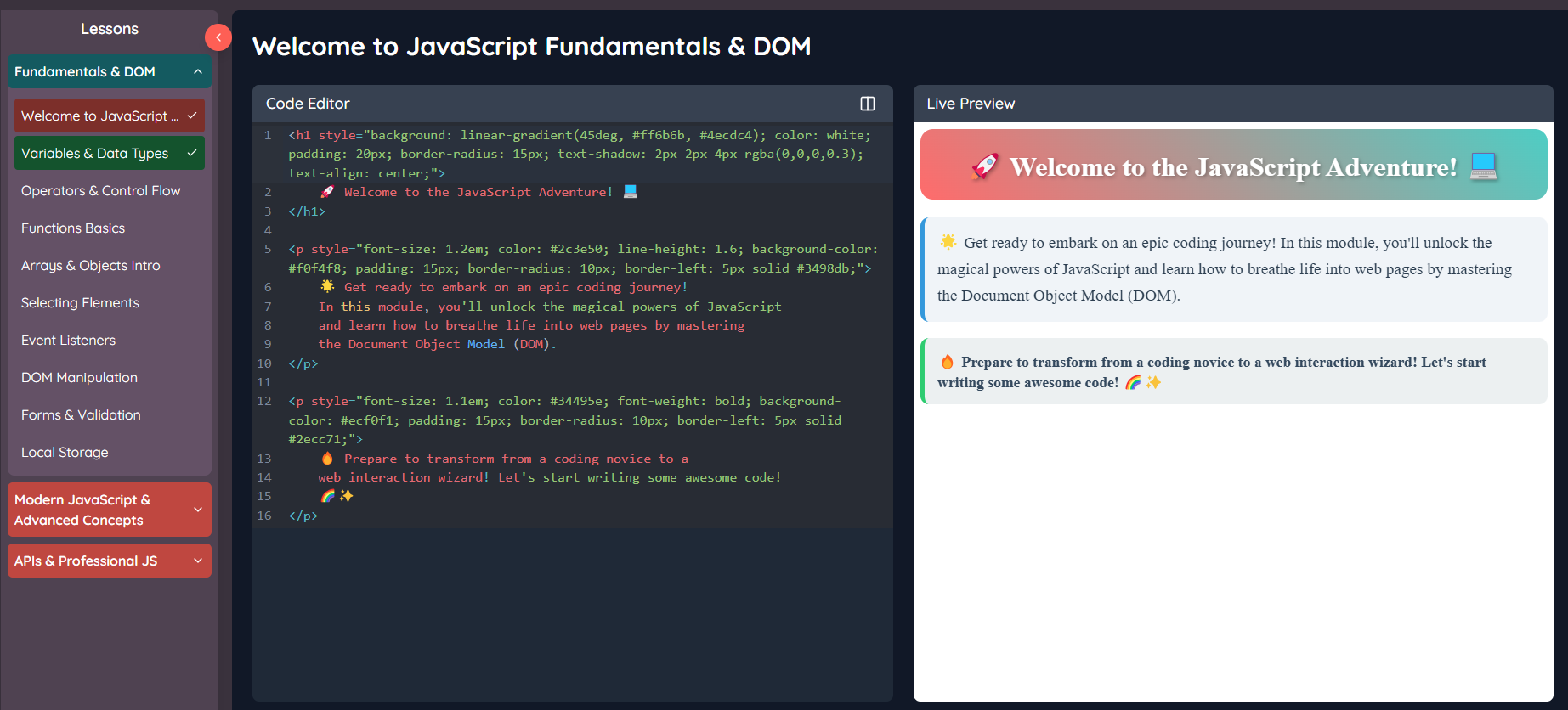
Task: Click rainbow emoji in preview bold paragraph
Action: click(1133, 382)
